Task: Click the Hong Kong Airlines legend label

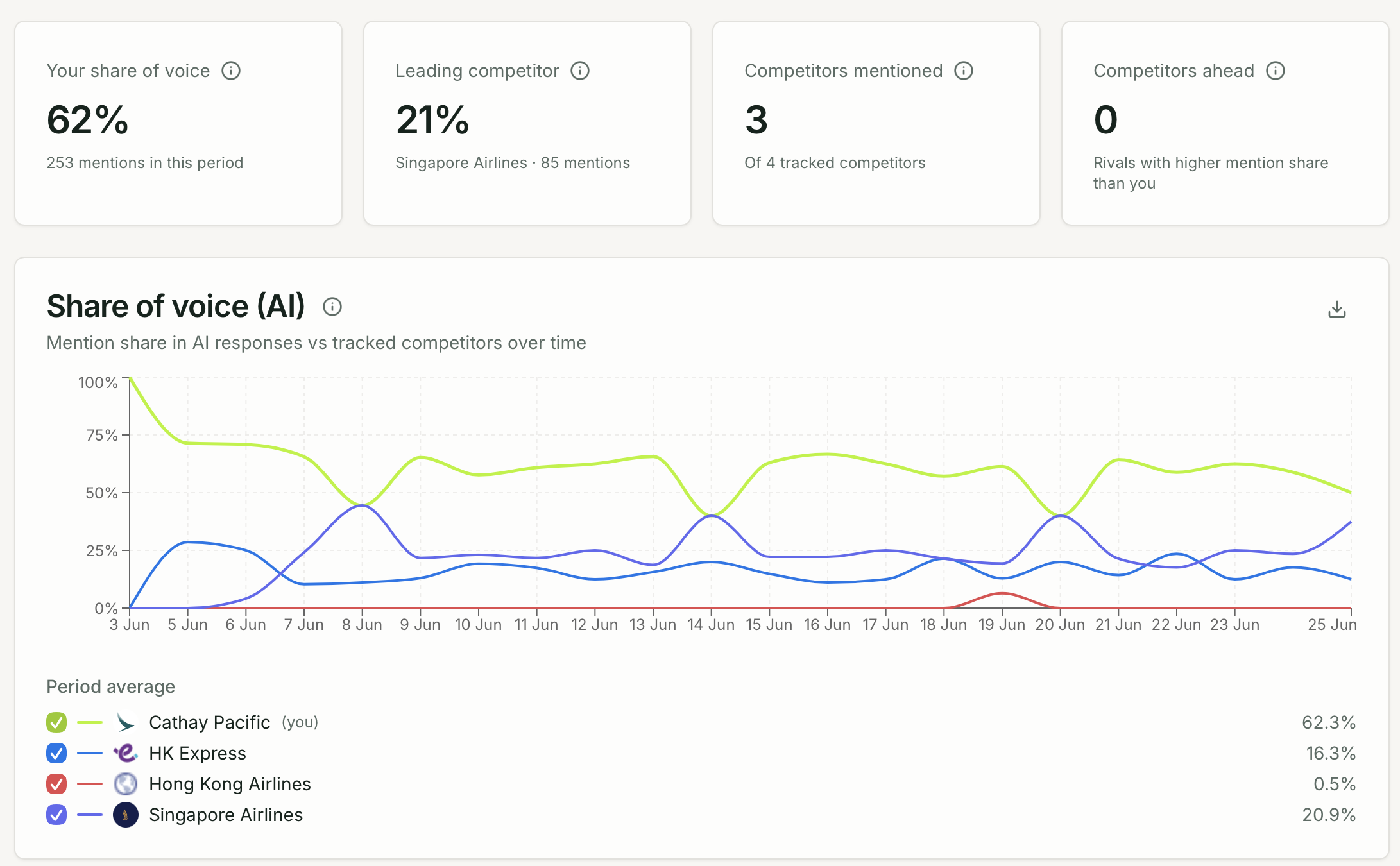Action: [230, 784]
